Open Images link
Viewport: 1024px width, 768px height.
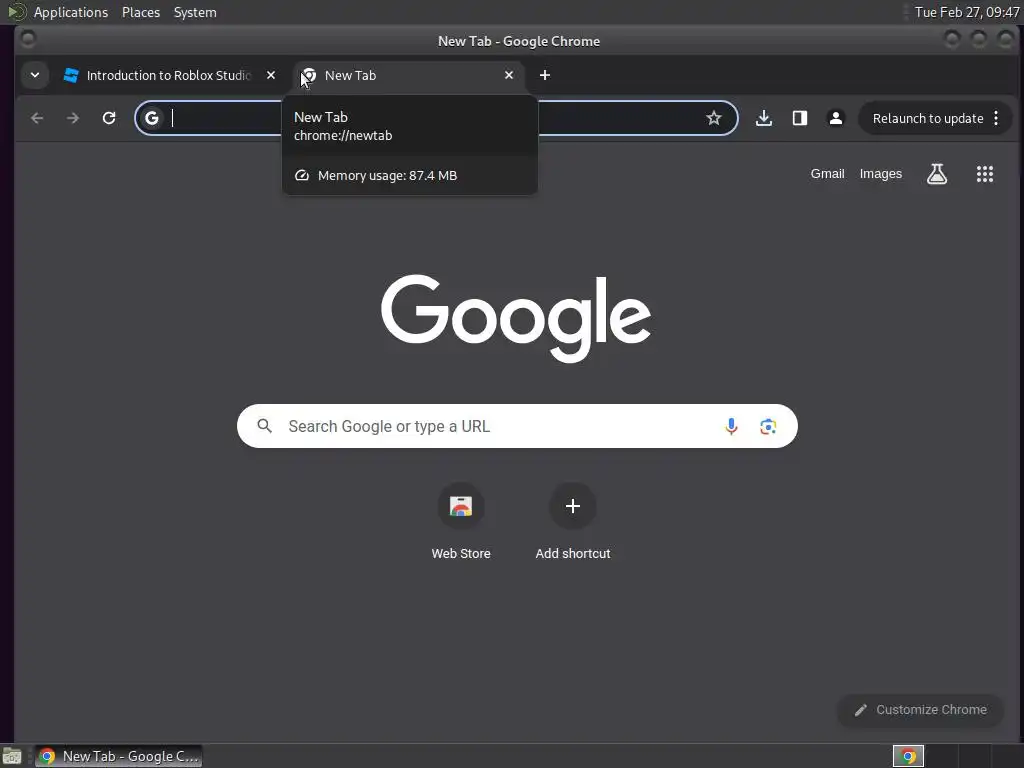click(880, 174)
